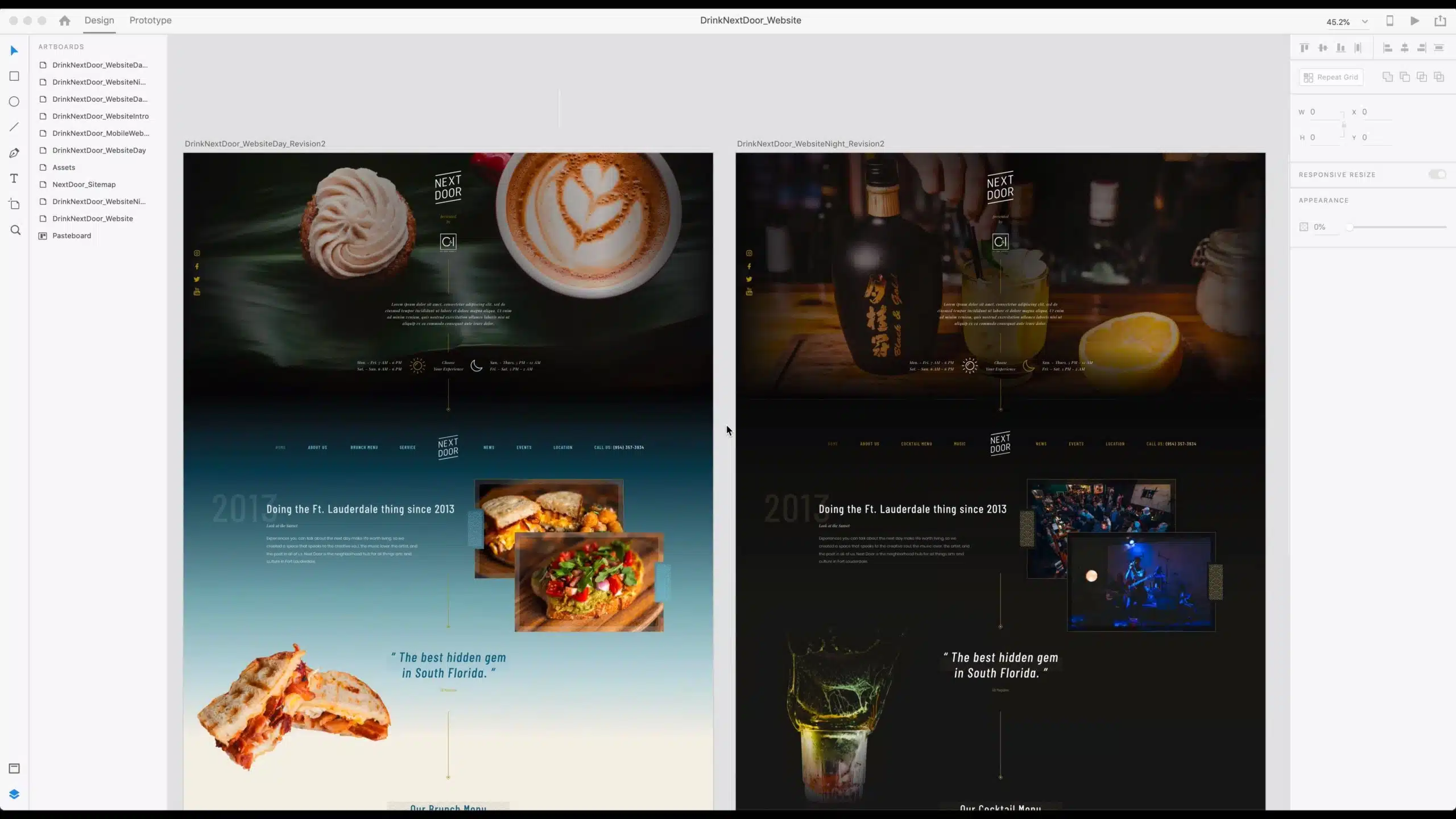This screenshot has height=819, width=1456.
Task: Click the Align Middle vertically icon
Action: pos(1323,48)
